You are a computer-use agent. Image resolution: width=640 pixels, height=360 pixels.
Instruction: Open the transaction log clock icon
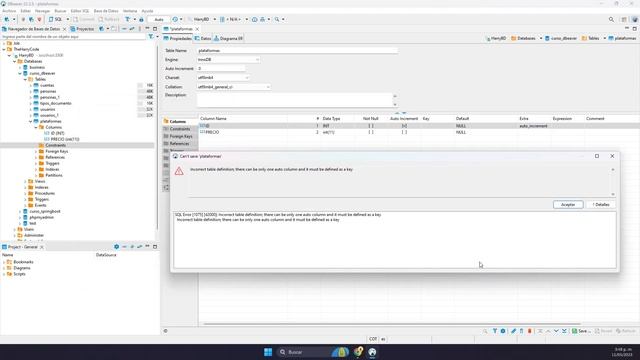click(x=175, y=19)
